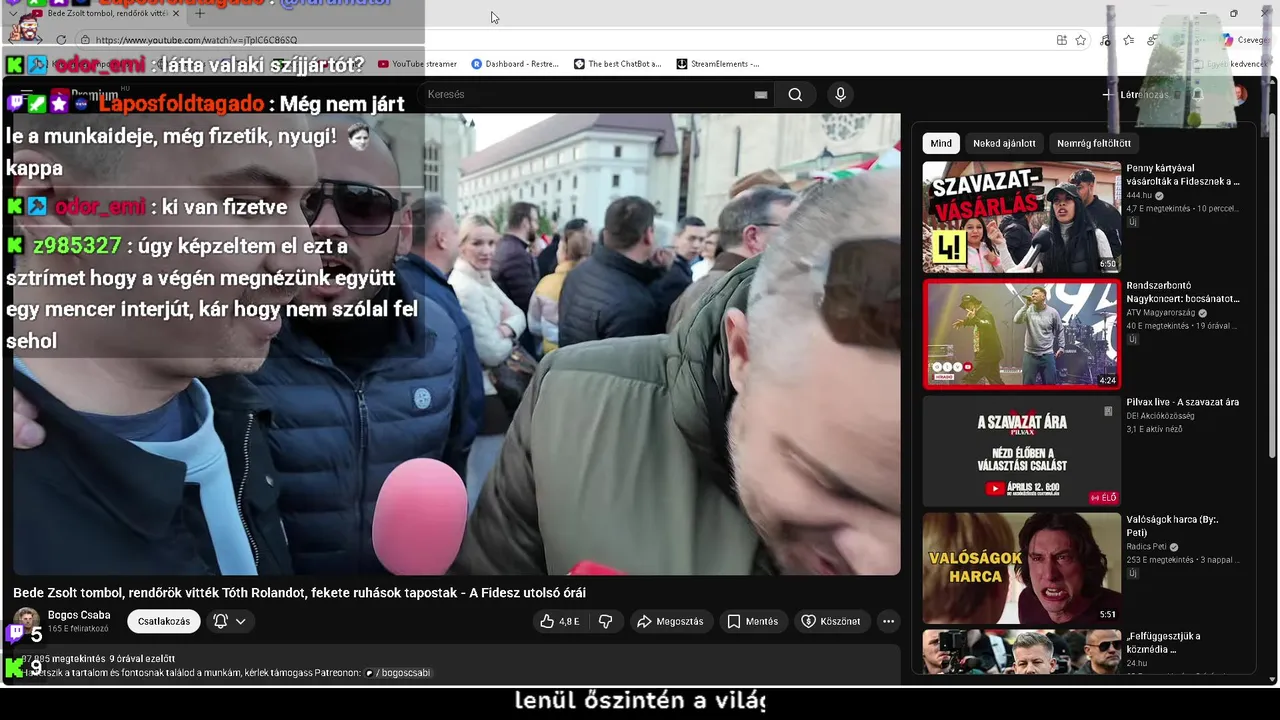Like the video with thumbs up
1280x720 pixels.
pos(560,621)
